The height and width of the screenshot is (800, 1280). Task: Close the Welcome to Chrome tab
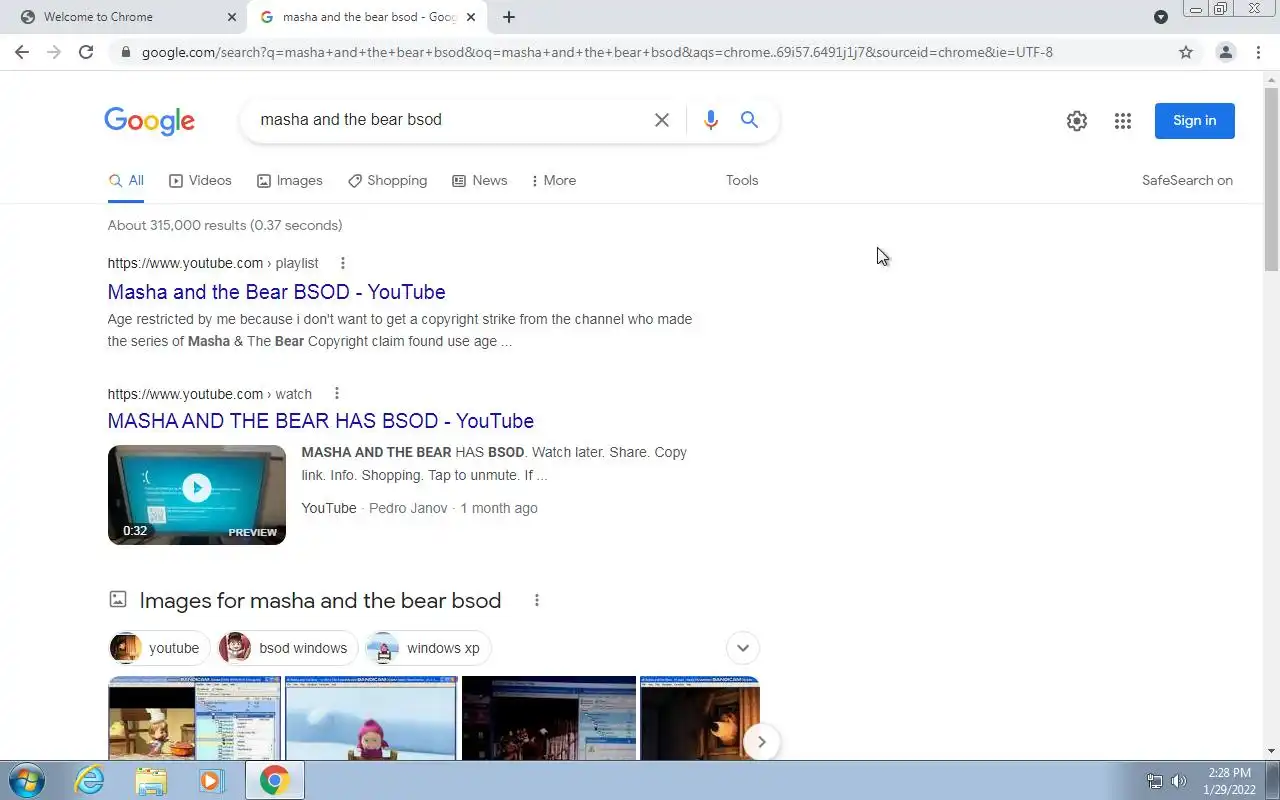tap(232, 17)
